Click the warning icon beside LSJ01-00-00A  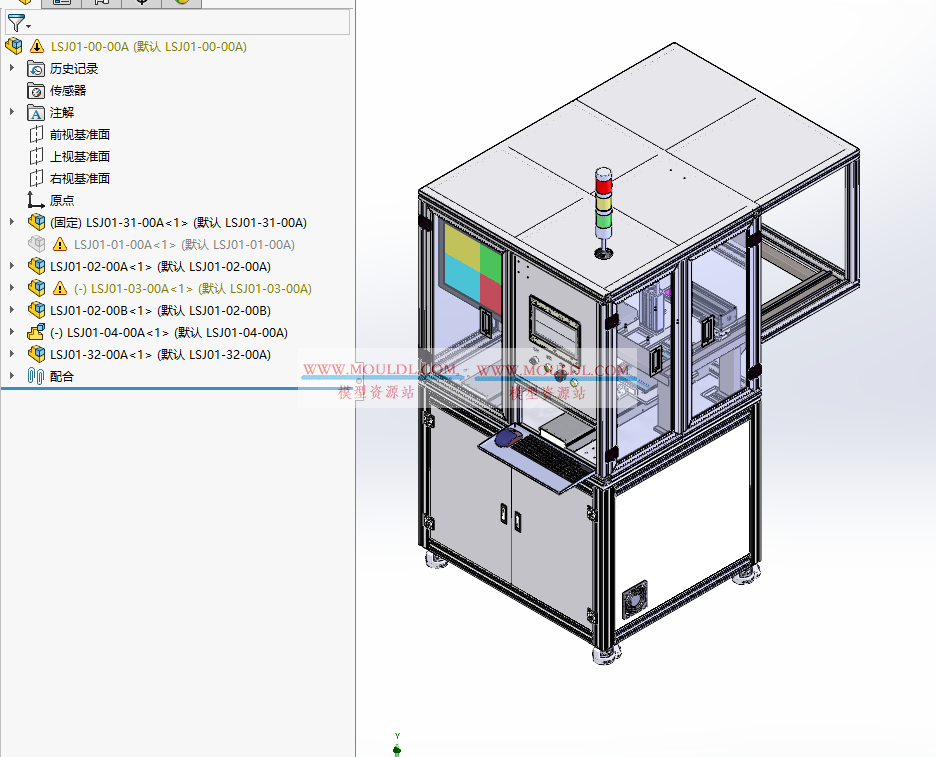tap(36, 45)
